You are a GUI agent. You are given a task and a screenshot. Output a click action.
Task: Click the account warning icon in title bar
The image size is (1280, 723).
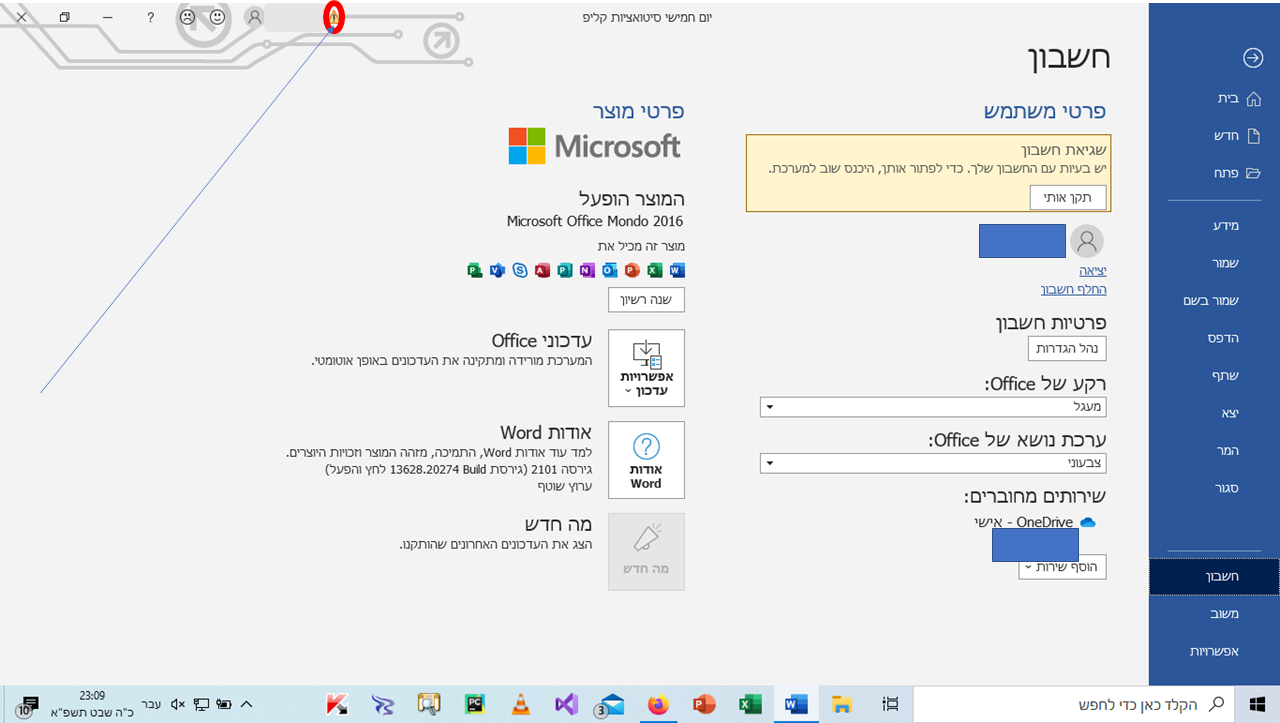click(x=335, y=17)
